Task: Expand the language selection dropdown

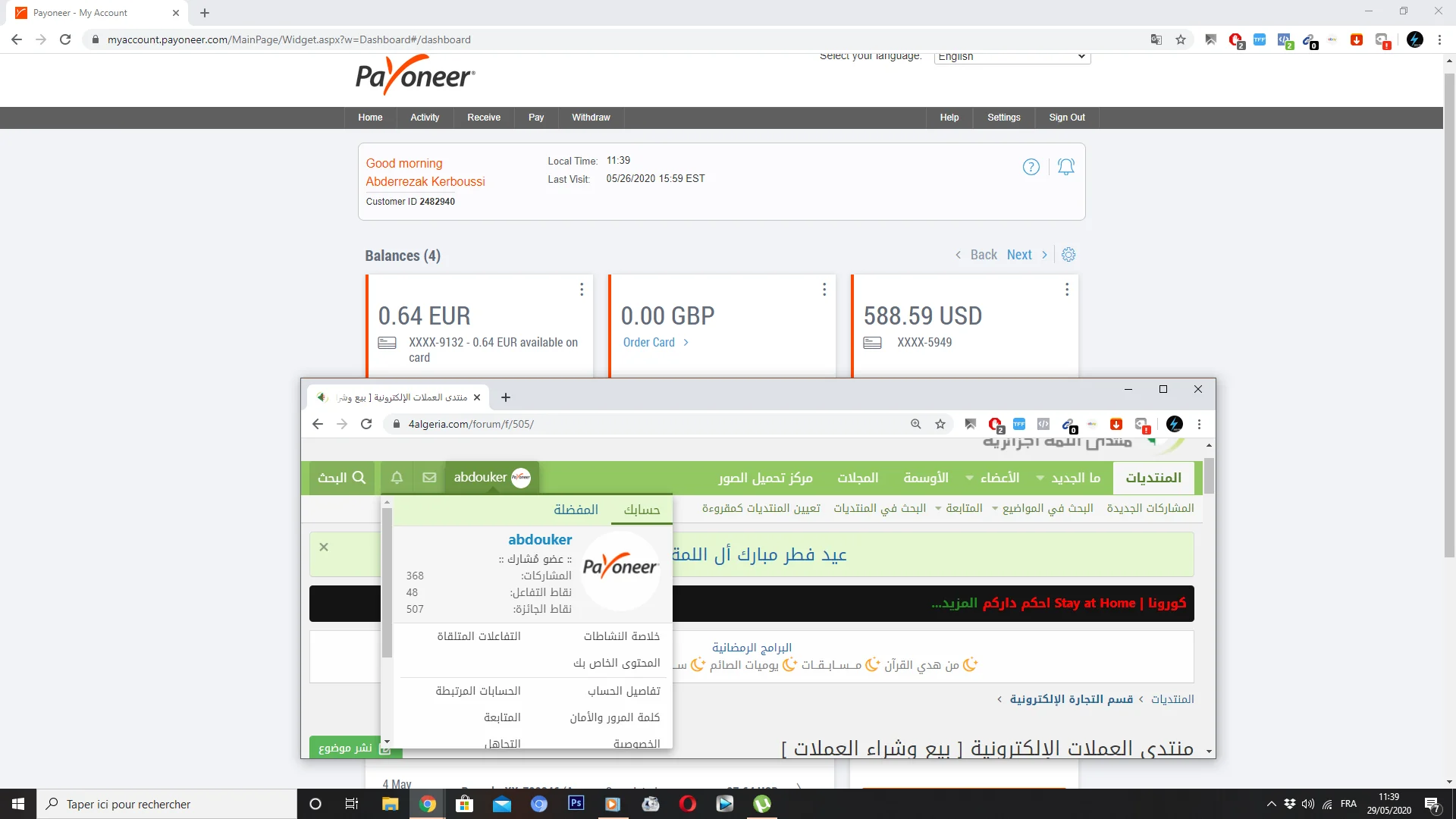Action: (x=1012, y=57)
